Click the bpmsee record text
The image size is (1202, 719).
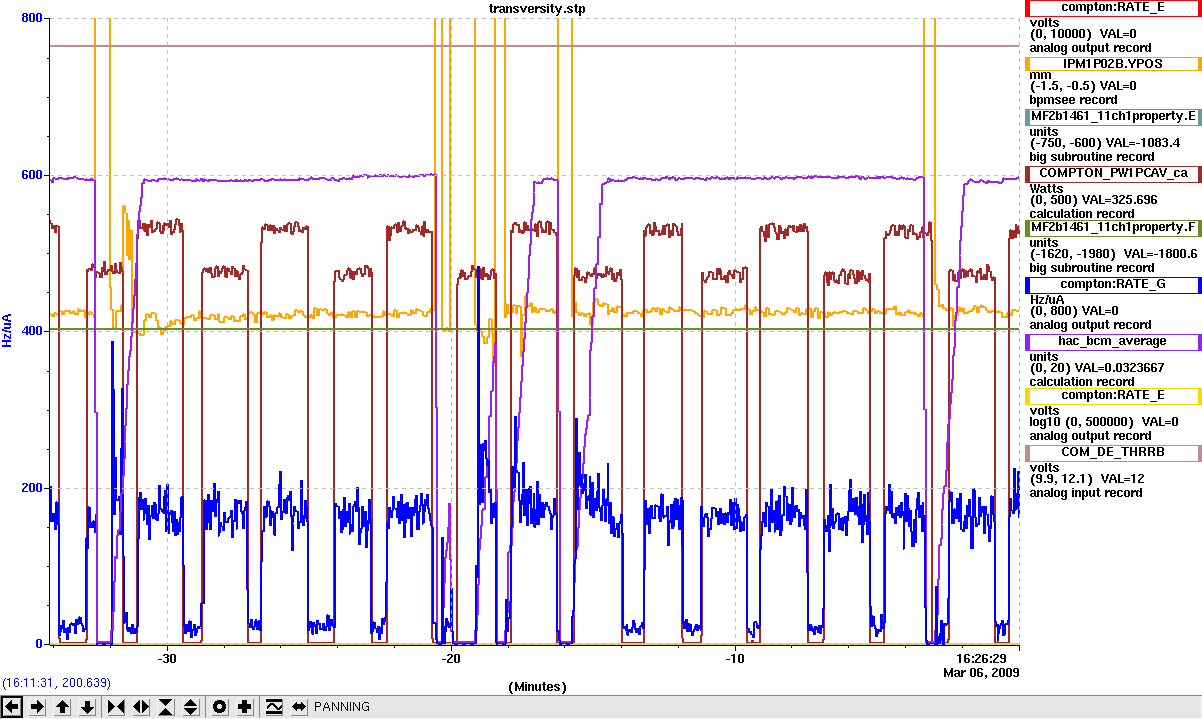tap(1074, 100)
